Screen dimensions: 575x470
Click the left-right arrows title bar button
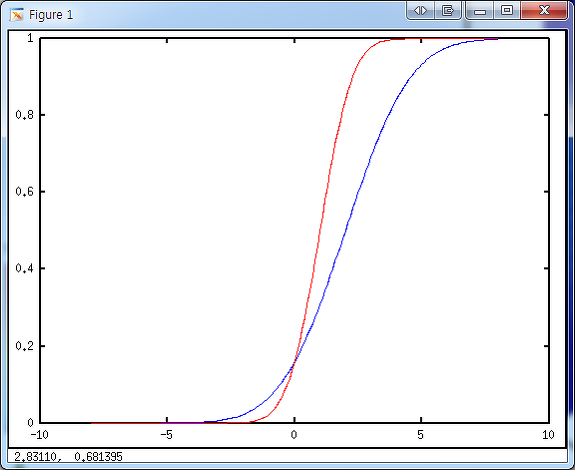420,10
